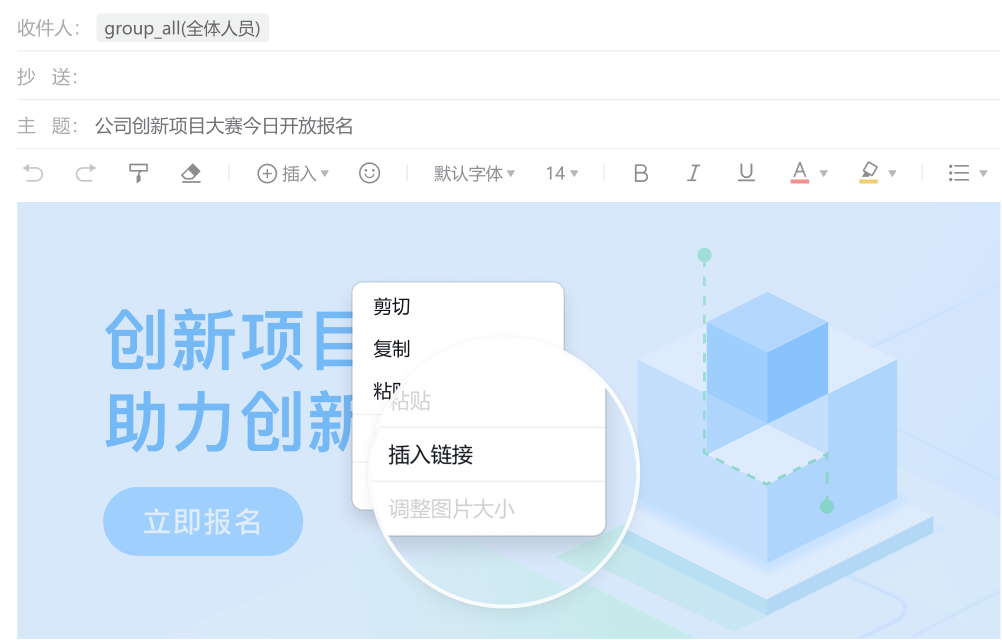Click the Clear Formatting eraser icon
Viewport: 1002px width, 640px height.
point(192,173)
